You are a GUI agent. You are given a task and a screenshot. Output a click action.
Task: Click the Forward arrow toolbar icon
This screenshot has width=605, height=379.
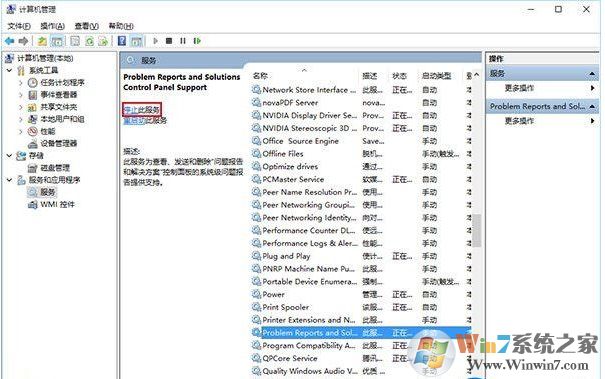point(24,41)
